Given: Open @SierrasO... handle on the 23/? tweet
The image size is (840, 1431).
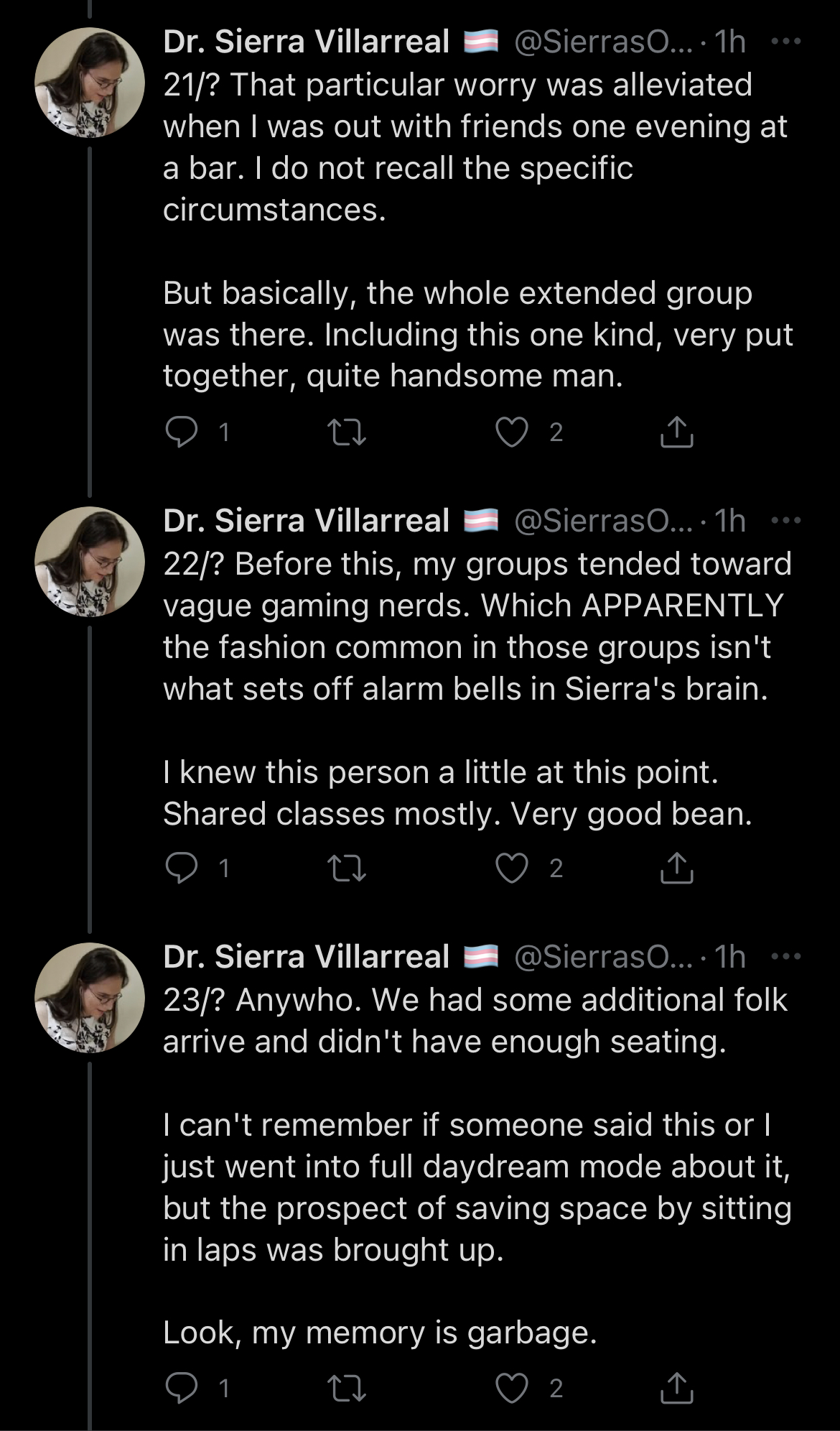Looking at the screenshot, I should [x=603, y=957].
